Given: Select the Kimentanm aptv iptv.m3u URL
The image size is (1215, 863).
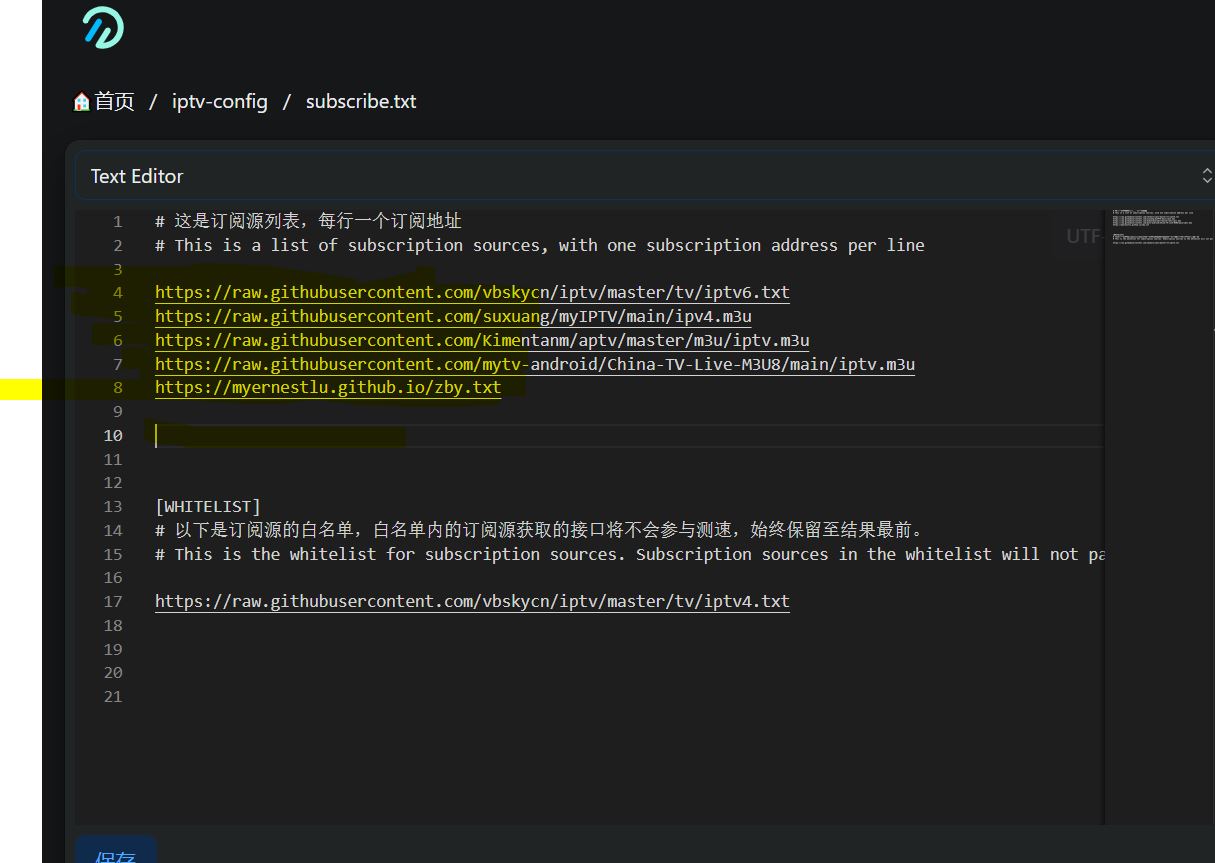Looking at the screenshot, I should click(482, 341).
